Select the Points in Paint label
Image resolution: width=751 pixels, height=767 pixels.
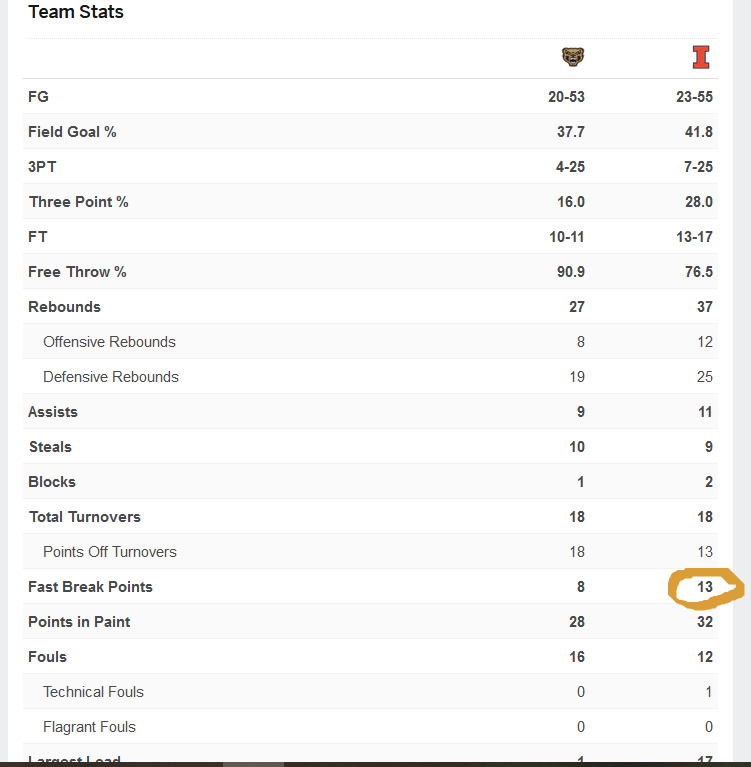[x=79, y=622]
